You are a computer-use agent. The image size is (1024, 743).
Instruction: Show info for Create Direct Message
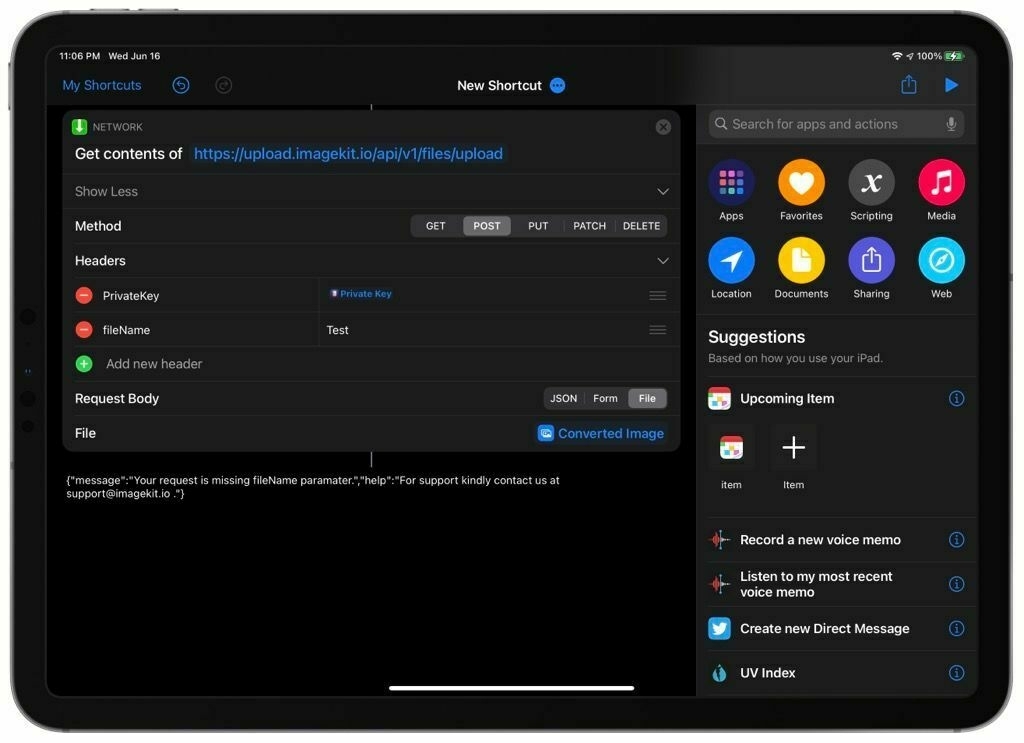tap(956, 629)
